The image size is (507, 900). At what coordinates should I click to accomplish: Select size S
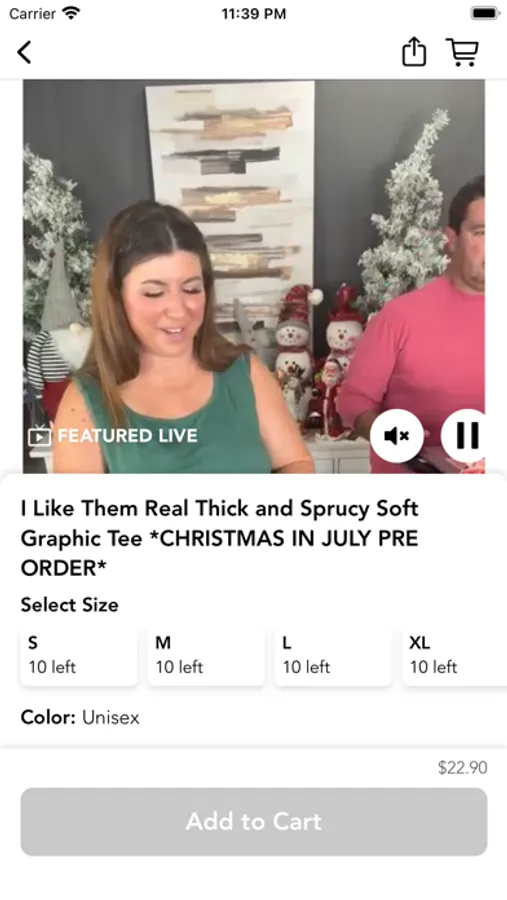(x=79, y=655)
